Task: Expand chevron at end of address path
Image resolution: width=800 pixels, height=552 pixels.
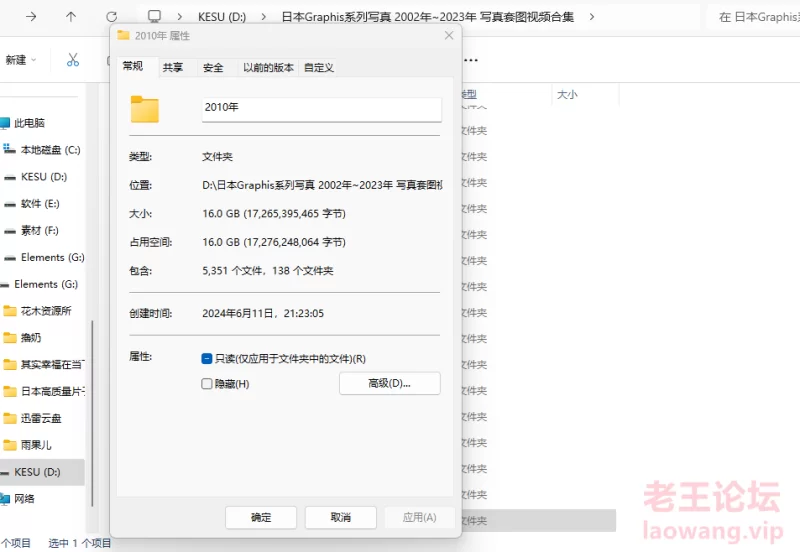Action: click(x=592, y=17)
